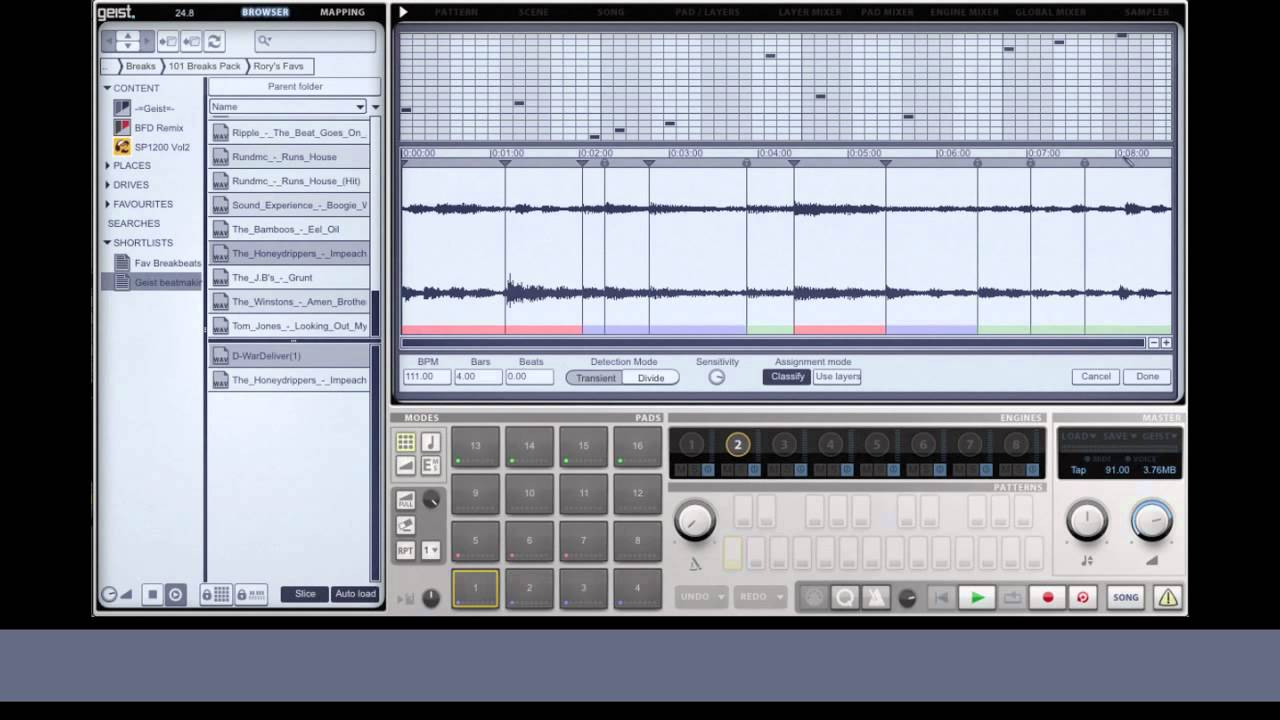Click the Auto load button

tap(355, 594)
